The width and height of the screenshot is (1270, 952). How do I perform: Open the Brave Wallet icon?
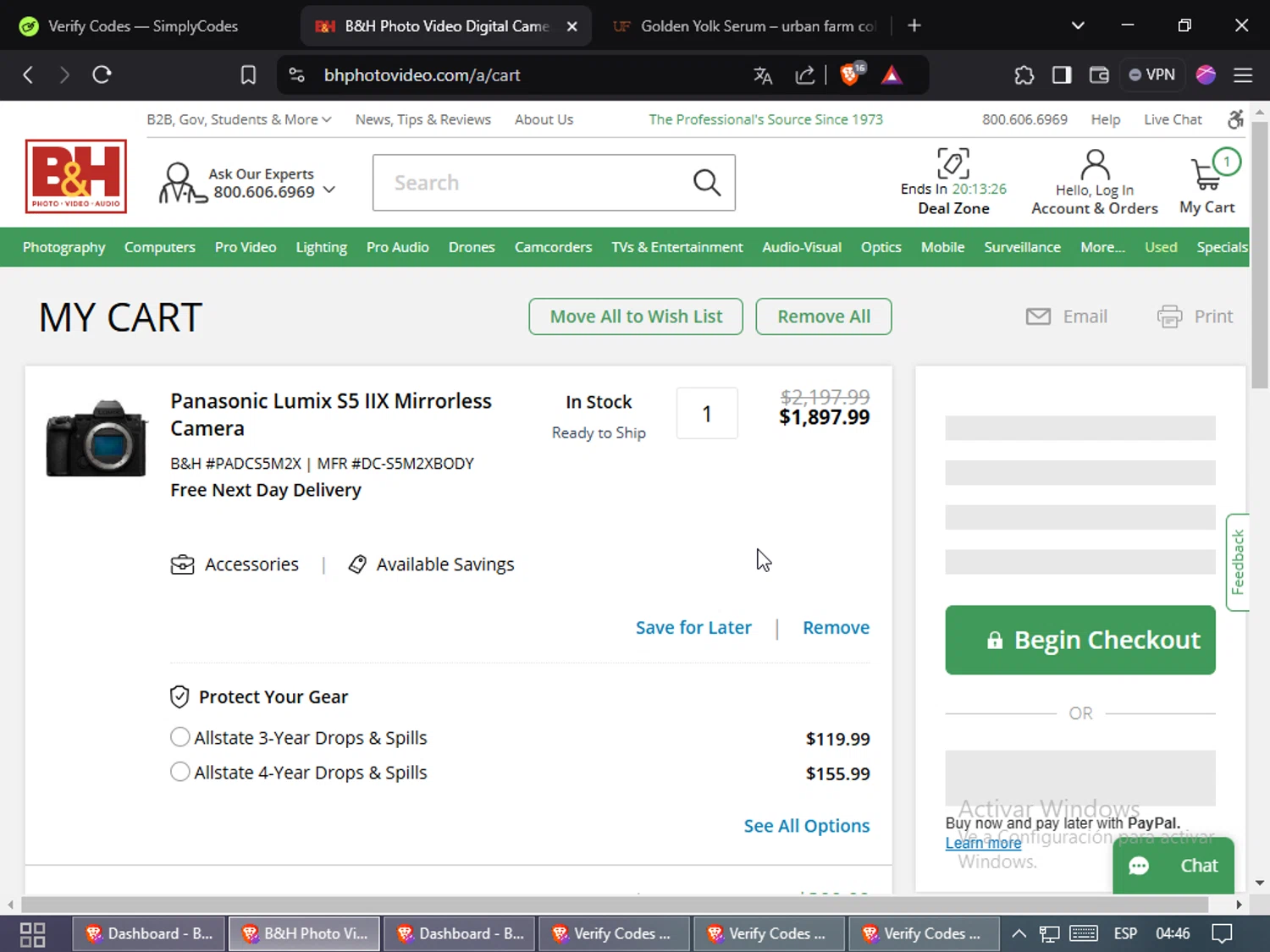(1099, 75)
